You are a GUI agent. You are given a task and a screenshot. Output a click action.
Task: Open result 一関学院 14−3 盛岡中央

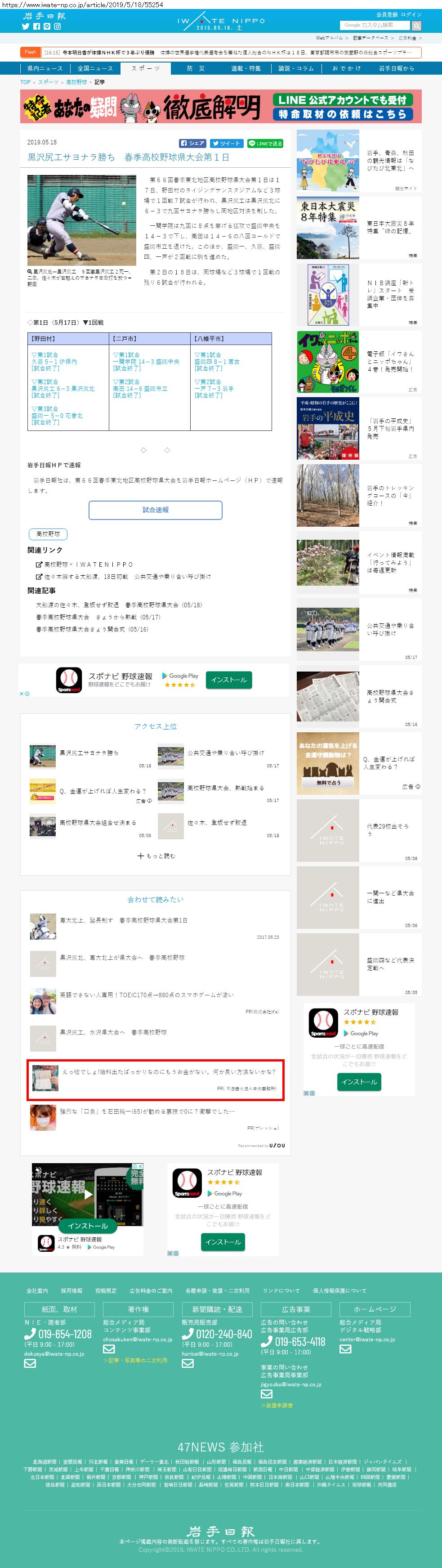tap(146, 362)
